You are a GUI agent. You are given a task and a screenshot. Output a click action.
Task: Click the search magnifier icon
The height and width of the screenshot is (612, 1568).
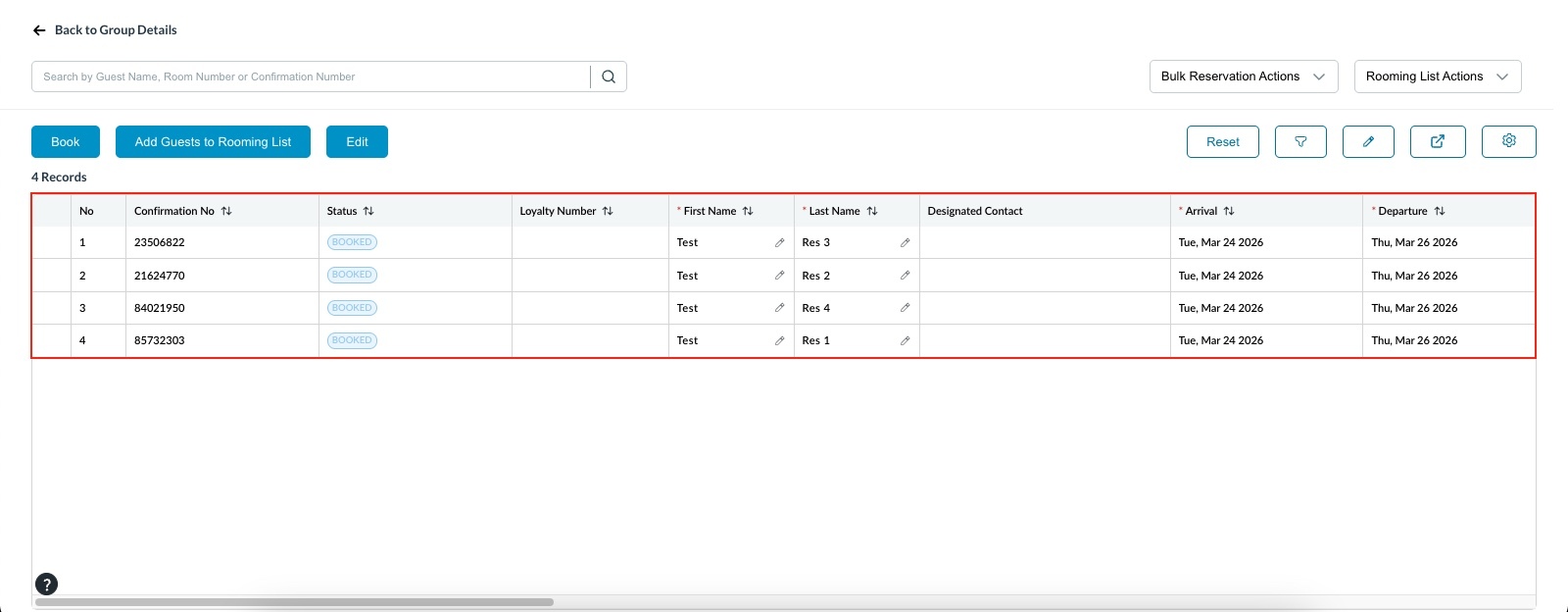609,76
